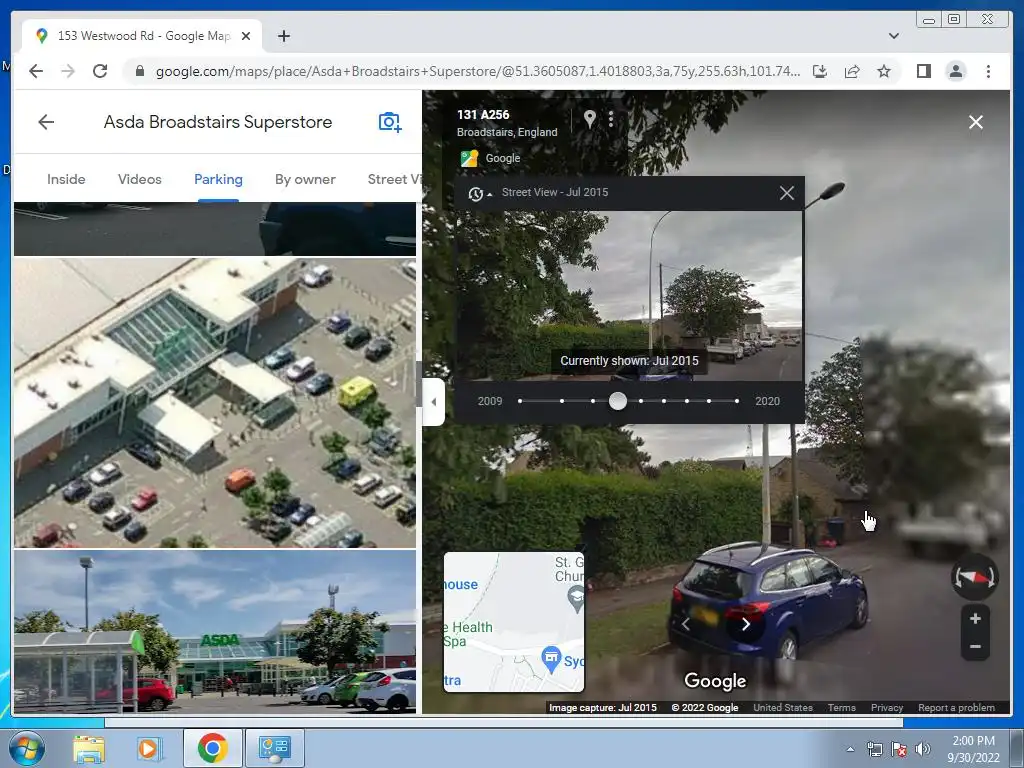This screenshot has width=1024, height=768.
Task: Open the Street View photos tab
Action: pos(394,179)
